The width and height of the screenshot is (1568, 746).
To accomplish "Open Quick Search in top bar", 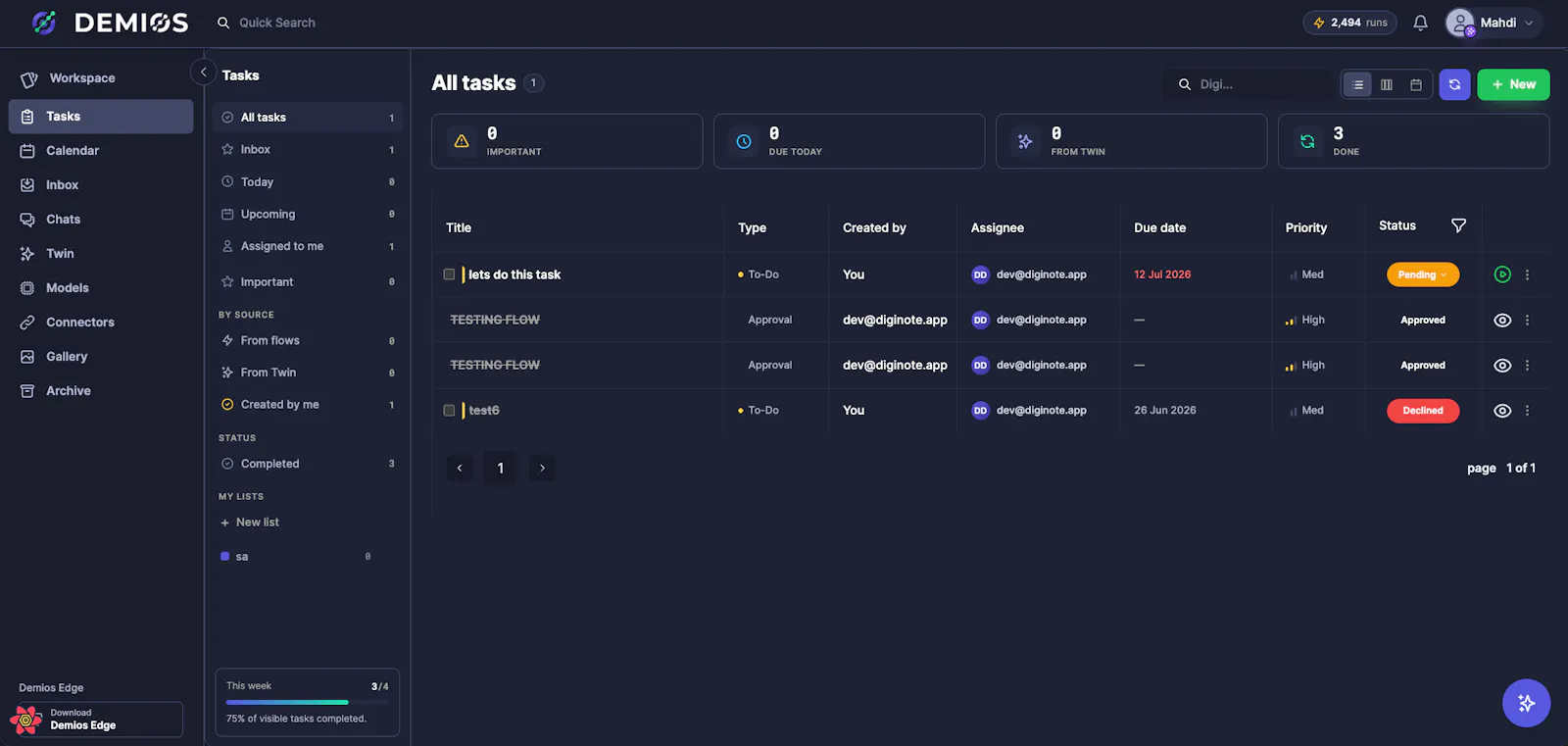I will tap(267, 23).
